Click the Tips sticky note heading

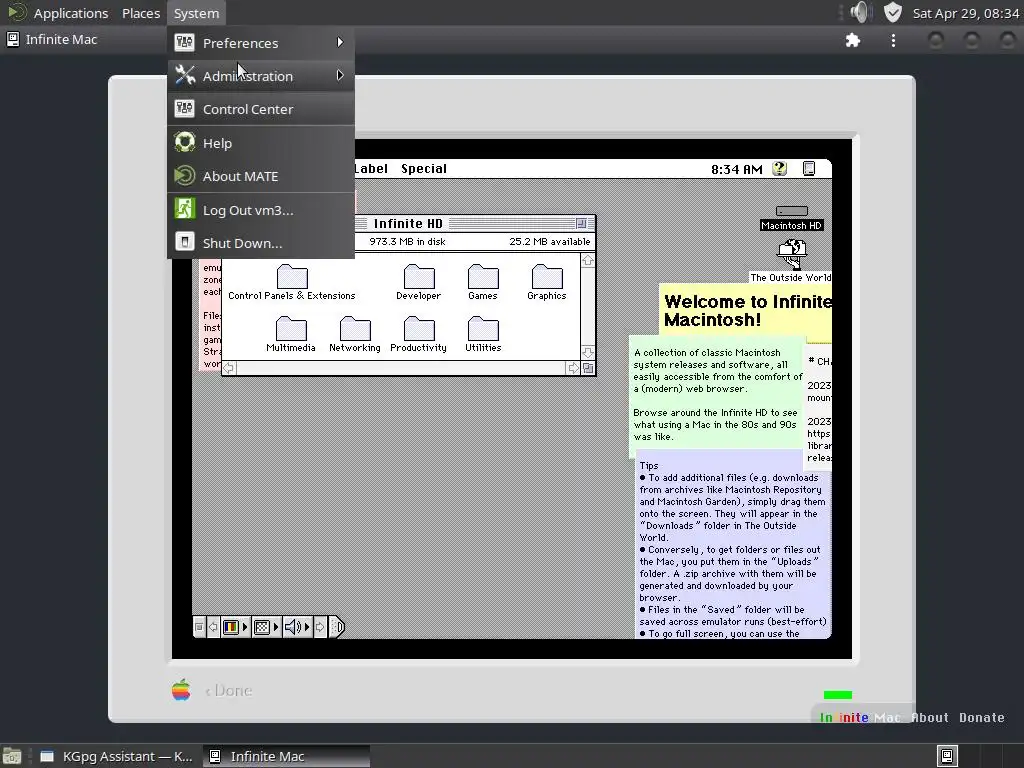point(649,466)
